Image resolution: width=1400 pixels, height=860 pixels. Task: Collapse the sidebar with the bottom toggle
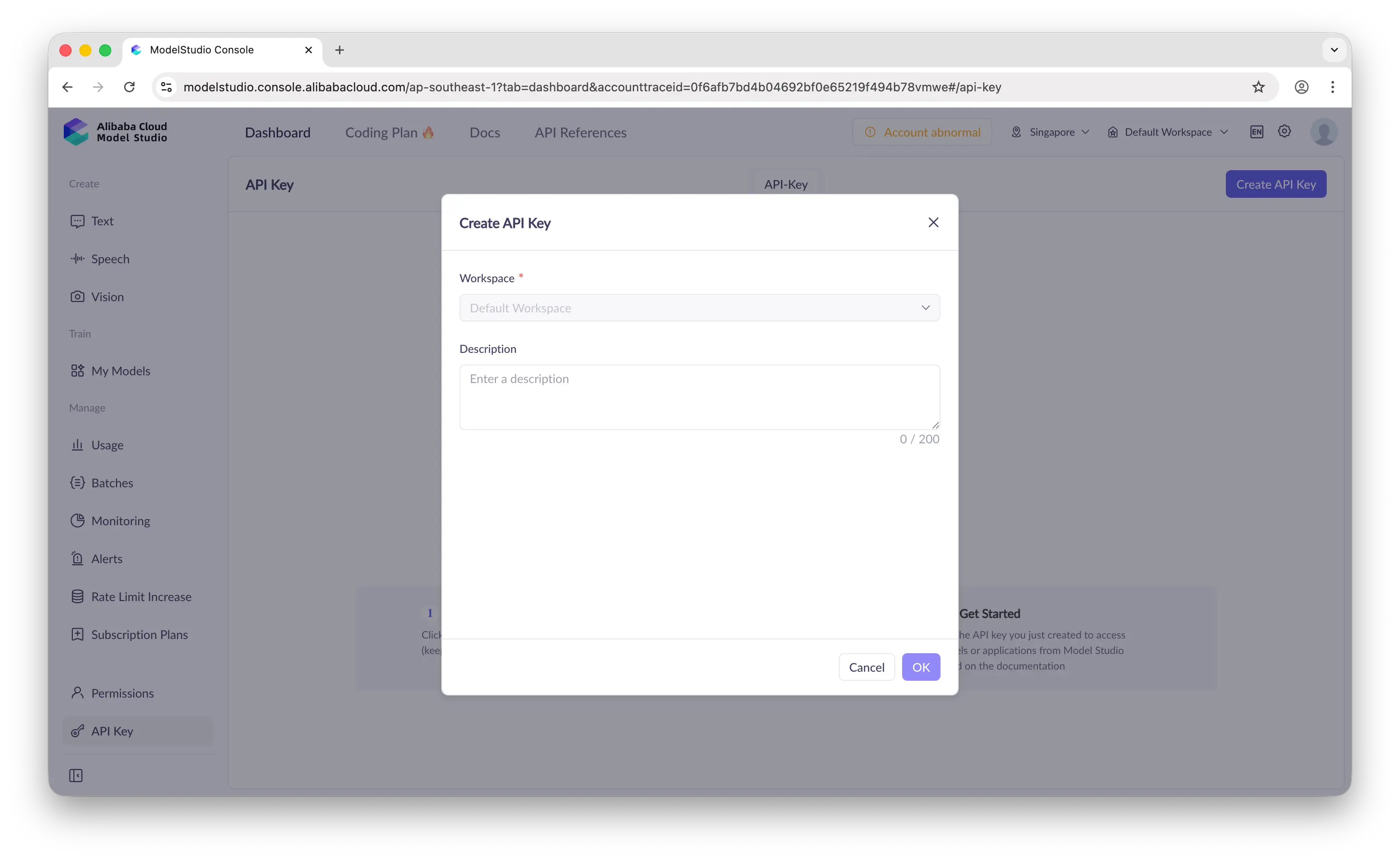(76, 775)
